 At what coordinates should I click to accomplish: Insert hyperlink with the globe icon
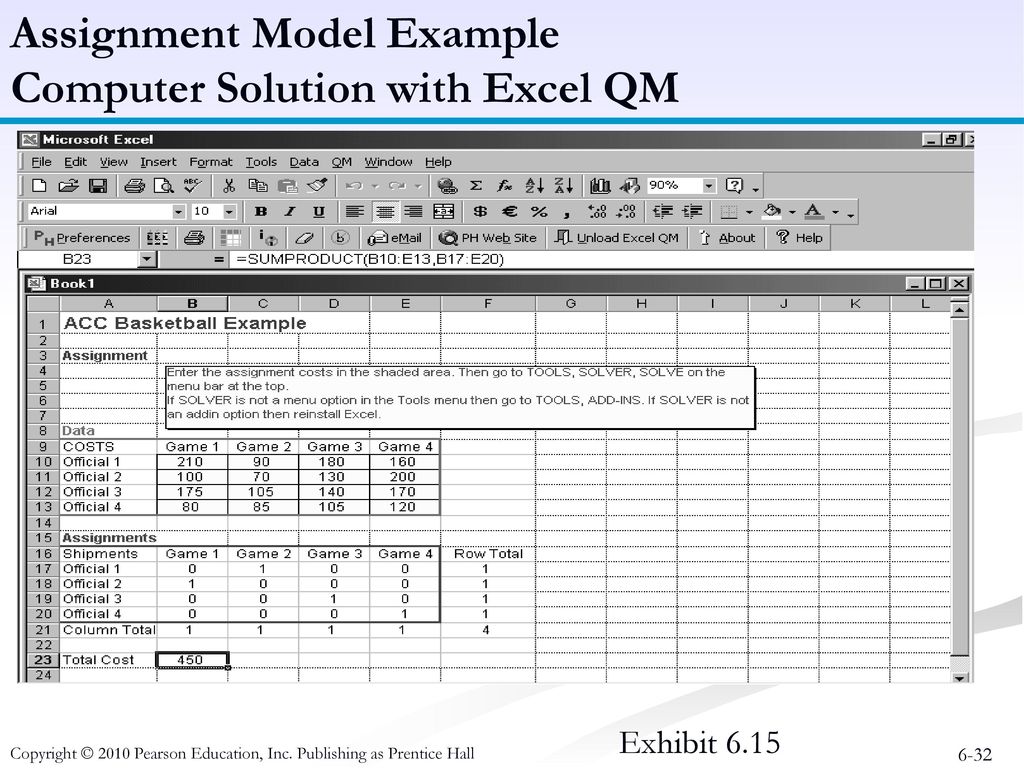[447, 186]
